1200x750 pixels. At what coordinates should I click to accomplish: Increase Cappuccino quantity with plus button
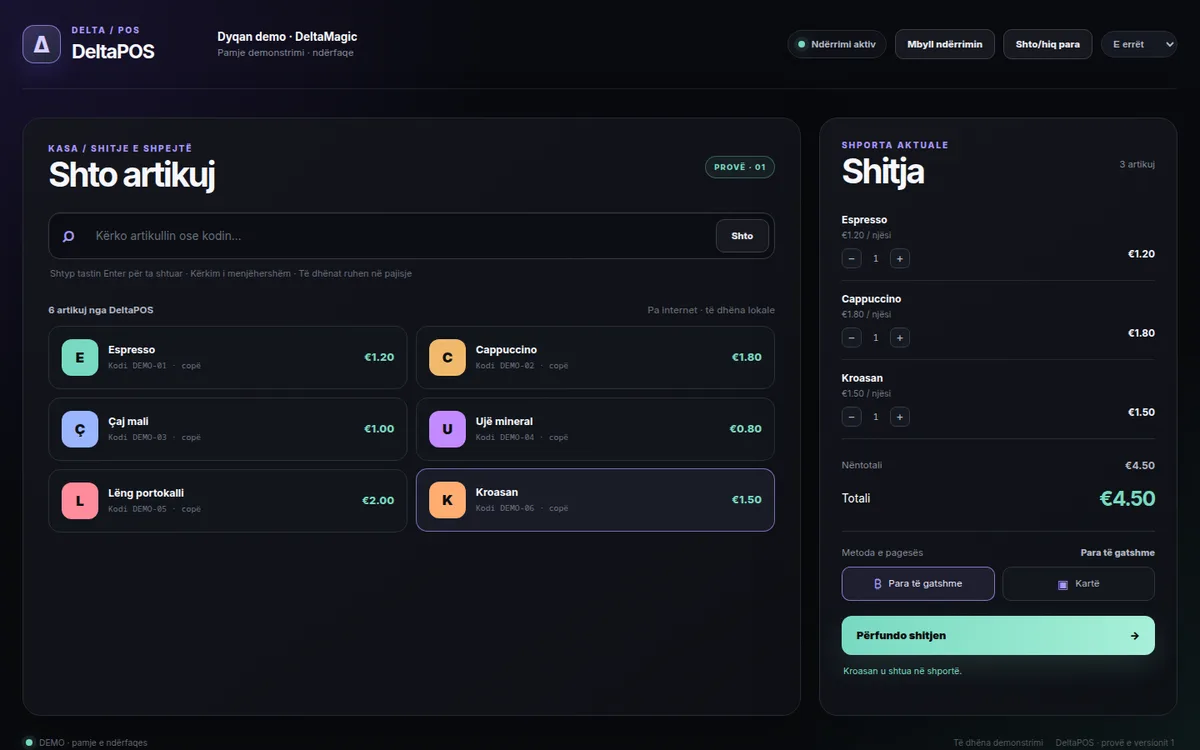click(x=900, y=338)
